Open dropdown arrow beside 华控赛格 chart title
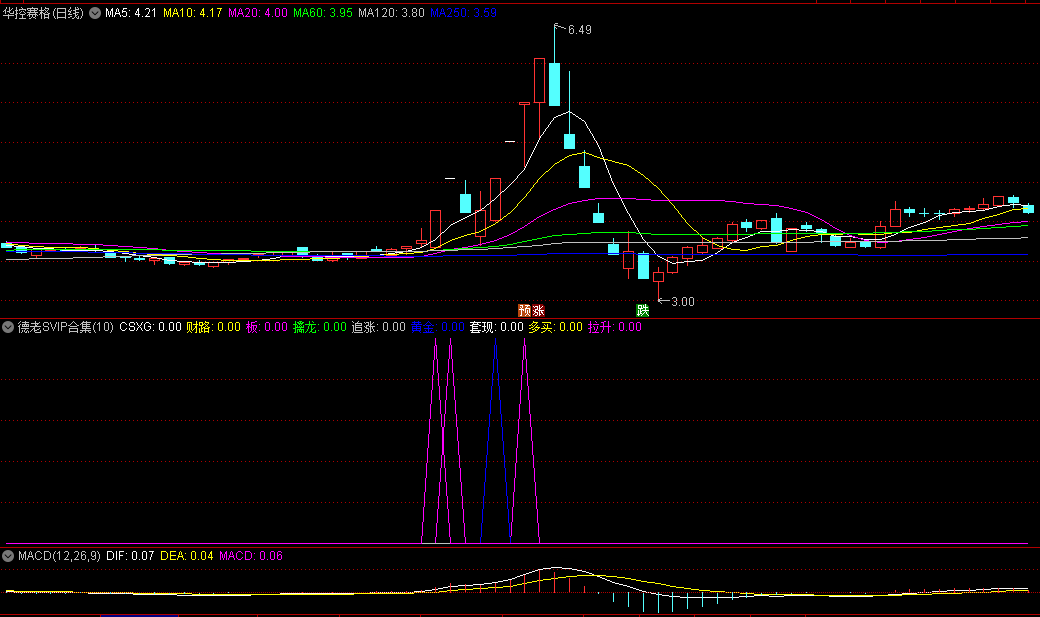The image size is (1040, 617). coord(95,14)
